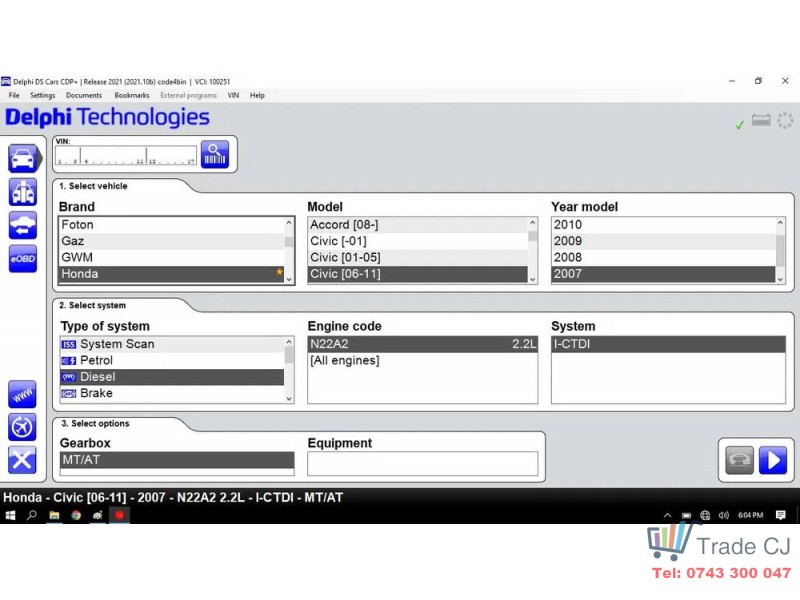Click the car with arrow sidebar icon
Image resolution: width=800 pixels, height=600 pixels.
22,226
